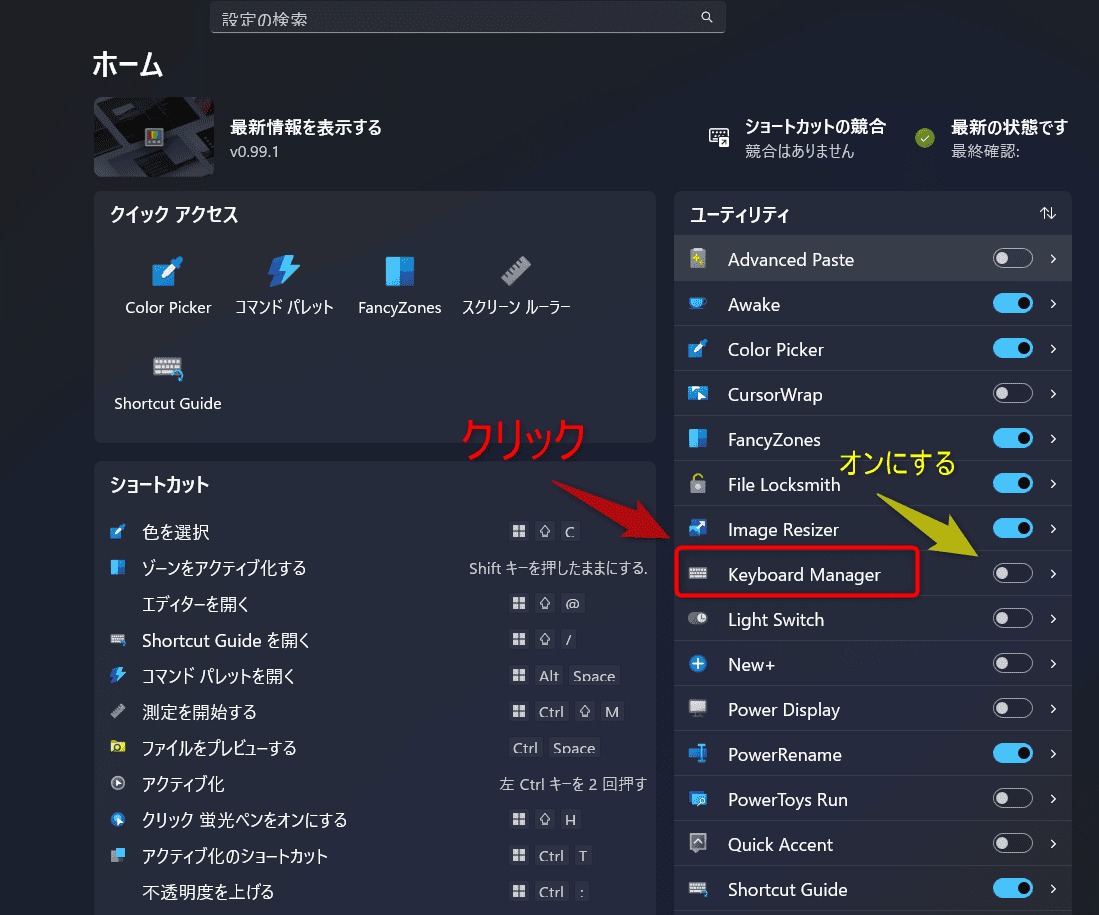
Task: Click the Awake utility icon
Action: tap(697, 304)
